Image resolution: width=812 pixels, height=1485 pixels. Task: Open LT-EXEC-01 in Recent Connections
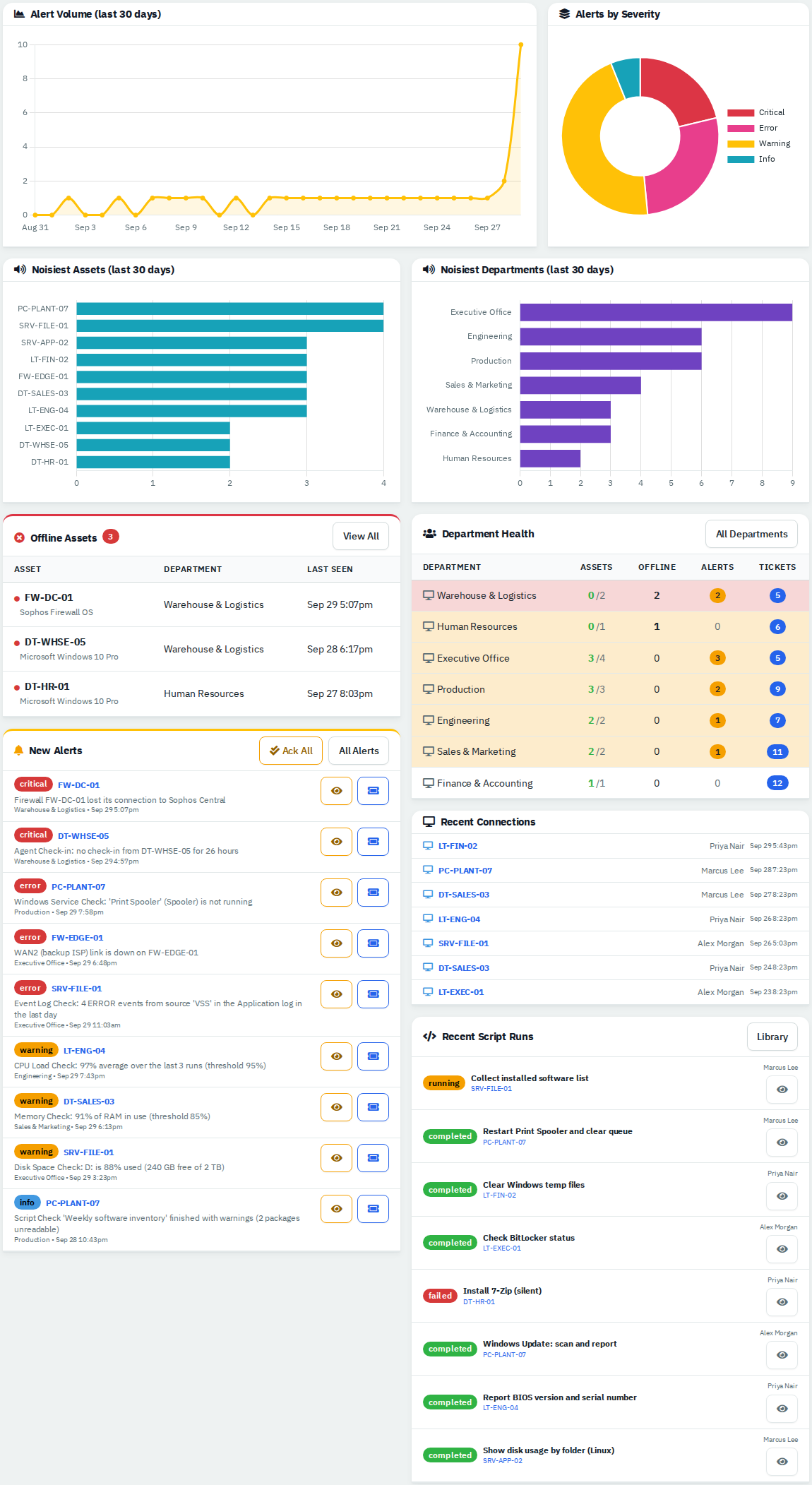461,992
